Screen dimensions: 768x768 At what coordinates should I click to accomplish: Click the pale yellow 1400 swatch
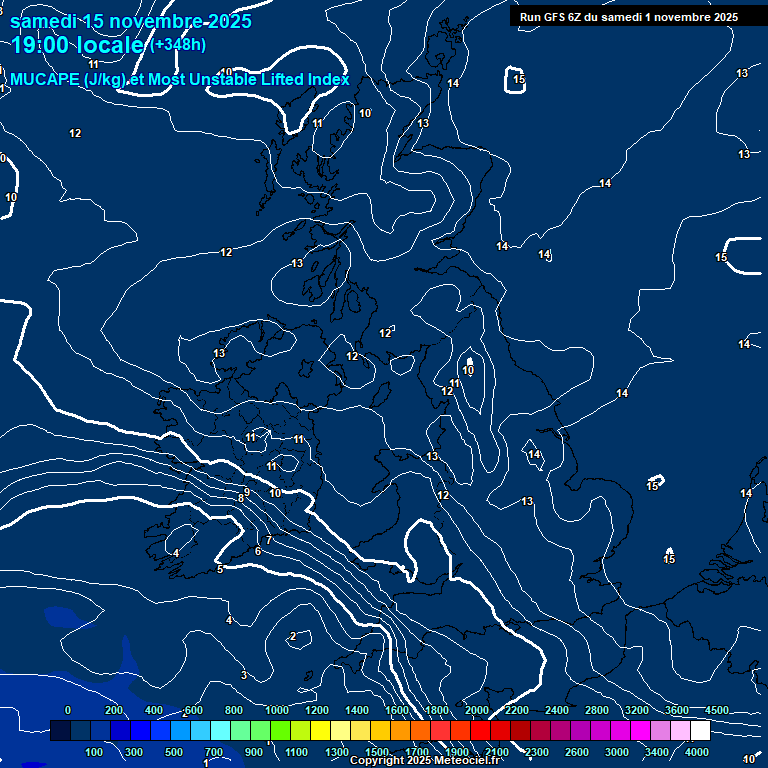click(341, 730)
